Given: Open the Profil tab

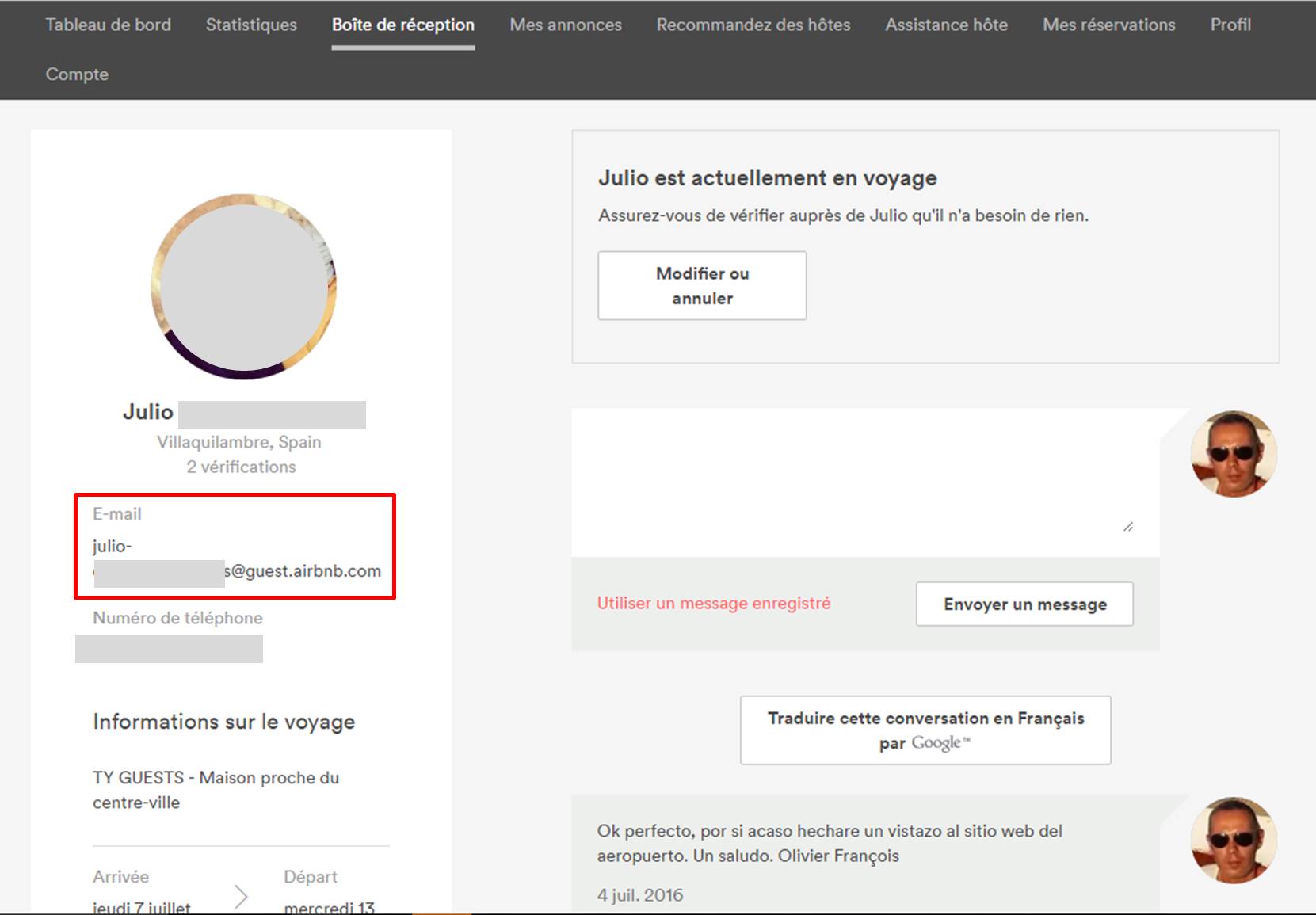Looking at the screenshot, I should (1230, 25).
